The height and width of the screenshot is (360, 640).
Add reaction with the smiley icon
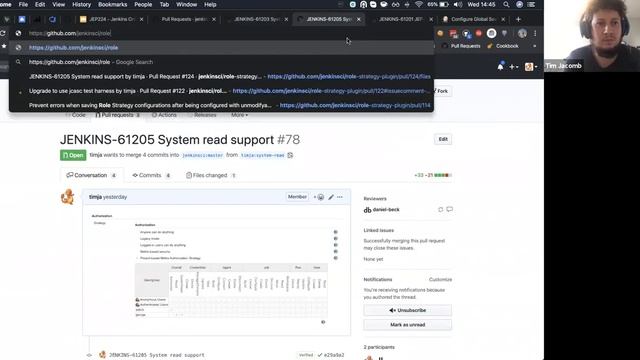click(x=319, y=197)
